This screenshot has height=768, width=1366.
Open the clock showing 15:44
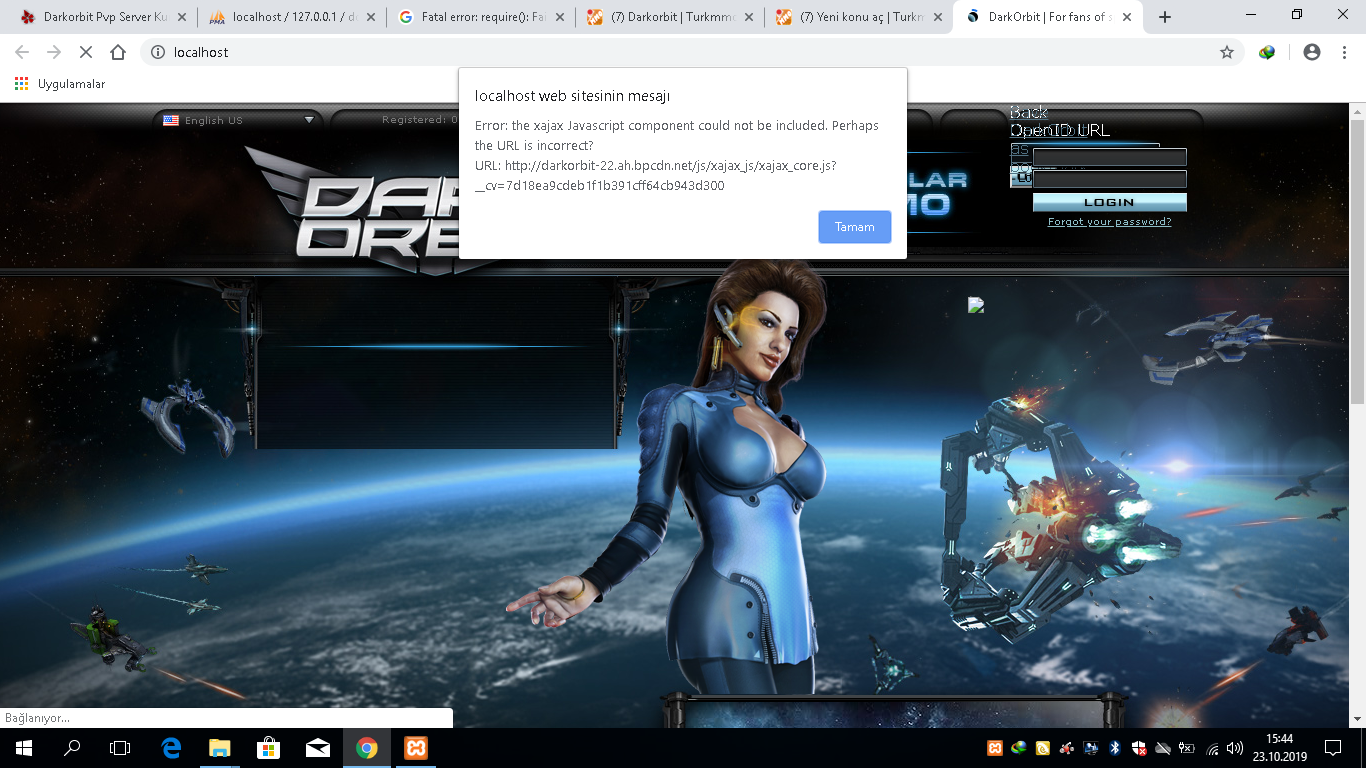click(x=1278, y=748)
